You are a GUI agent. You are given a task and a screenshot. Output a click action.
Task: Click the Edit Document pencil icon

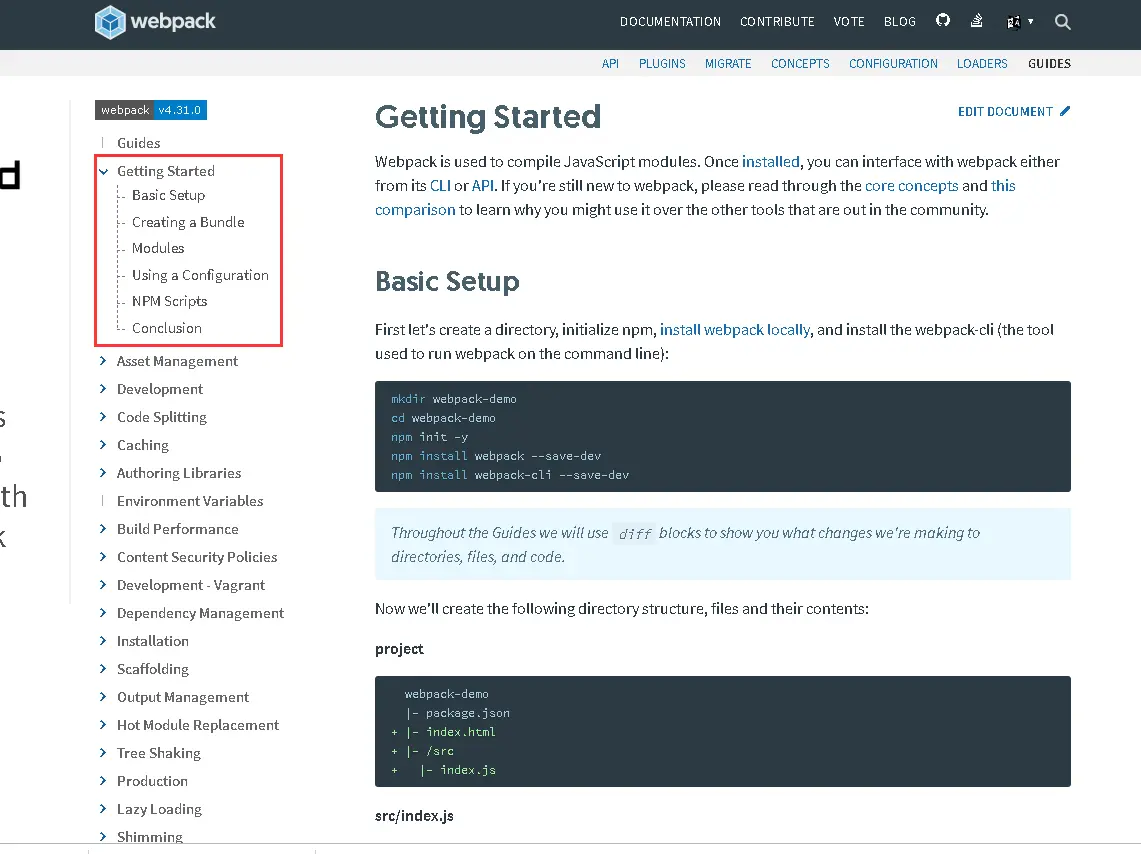click(1065, 111)
